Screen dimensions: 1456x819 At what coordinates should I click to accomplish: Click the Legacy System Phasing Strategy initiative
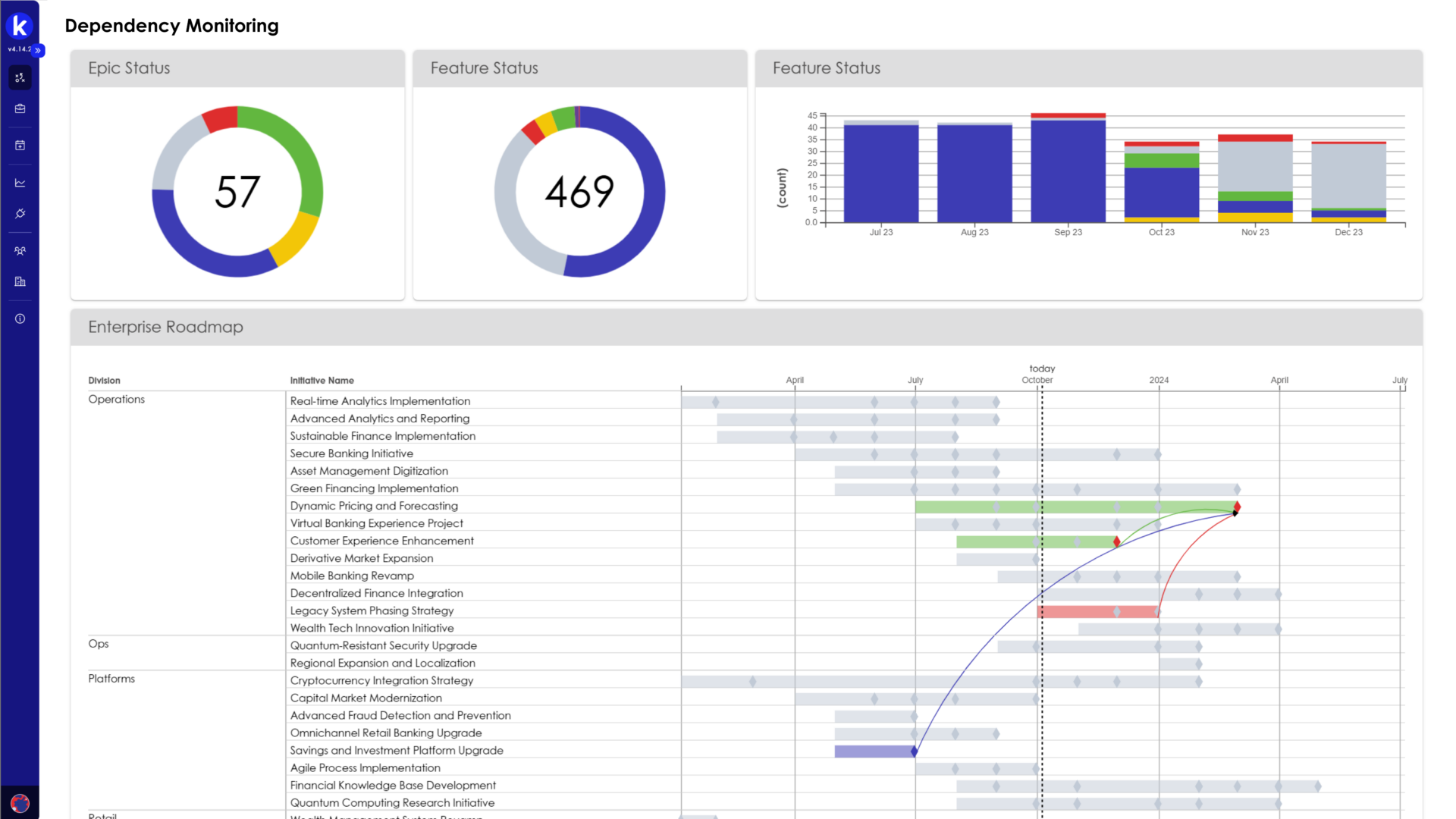click(x=371, y=610)
